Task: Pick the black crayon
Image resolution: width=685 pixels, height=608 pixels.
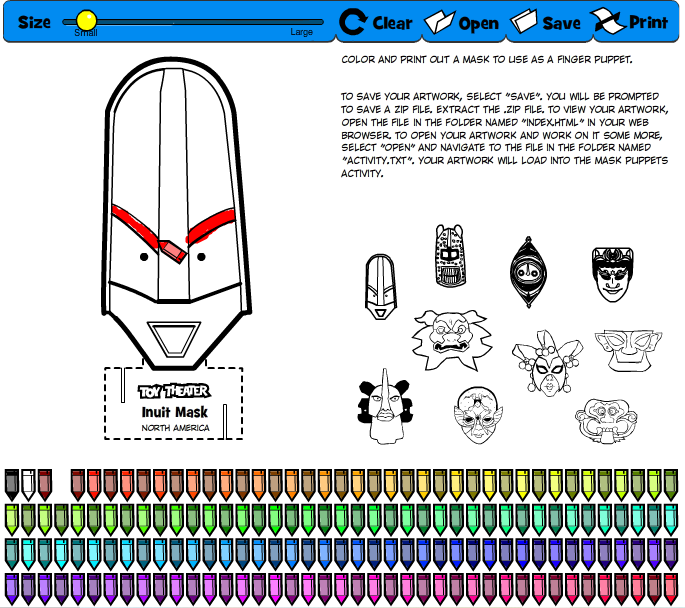Action: (12, 485)
